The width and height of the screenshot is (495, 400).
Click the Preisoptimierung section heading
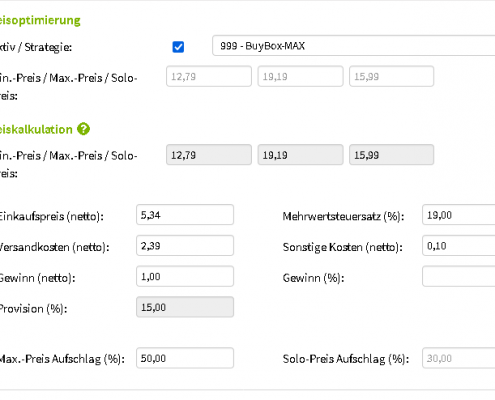point(40,20)
